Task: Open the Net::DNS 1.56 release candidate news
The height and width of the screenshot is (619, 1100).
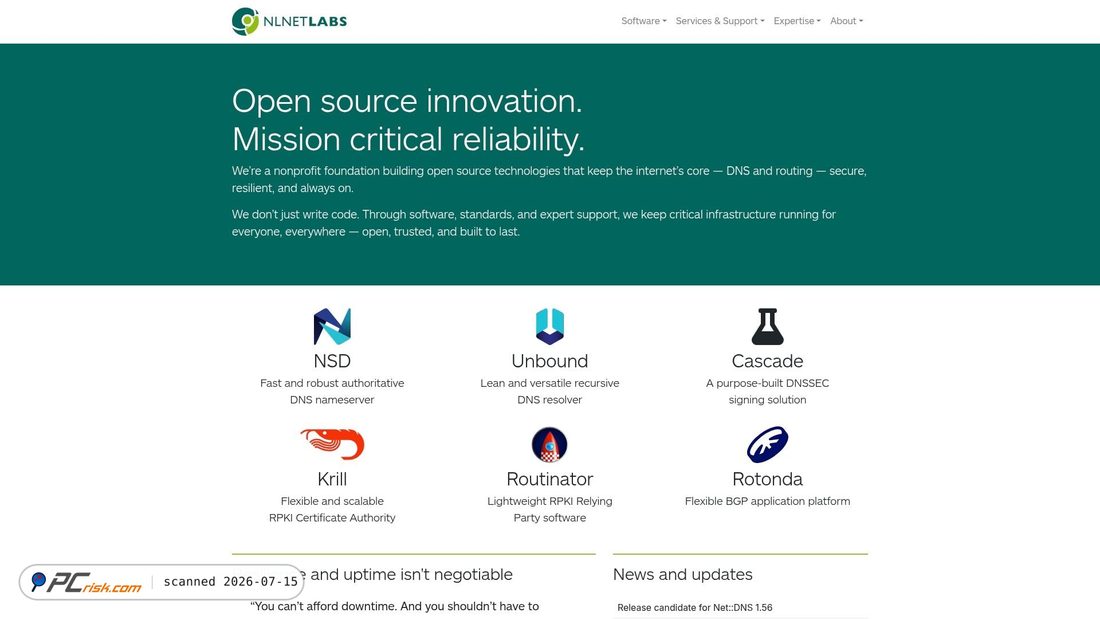Action: point(695,608)
